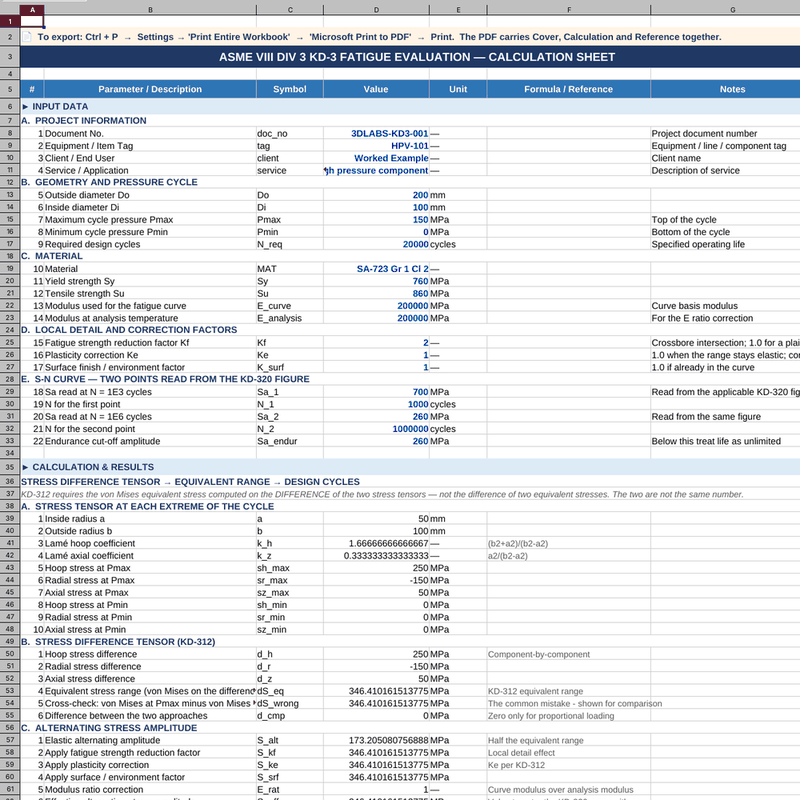Screen dimensions: 800x800
Task: Select the row 4 header
Action: tap(10, 74)
